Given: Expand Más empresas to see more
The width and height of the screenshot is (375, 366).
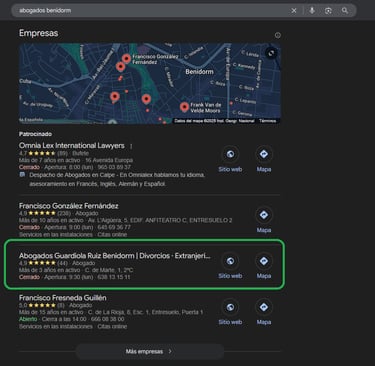Looking at the screenshot, I should coord(150,351).
